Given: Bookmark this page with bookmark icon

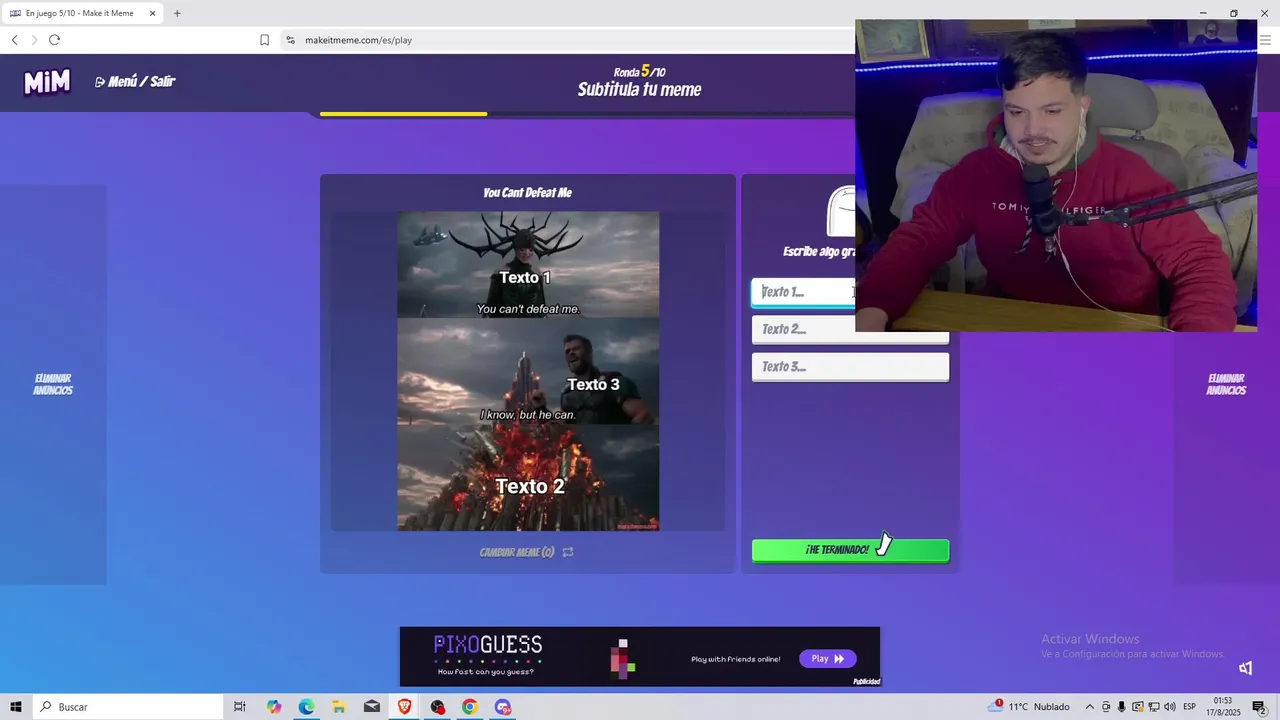Looking at the screenshot, I should (x=264, y=40).
